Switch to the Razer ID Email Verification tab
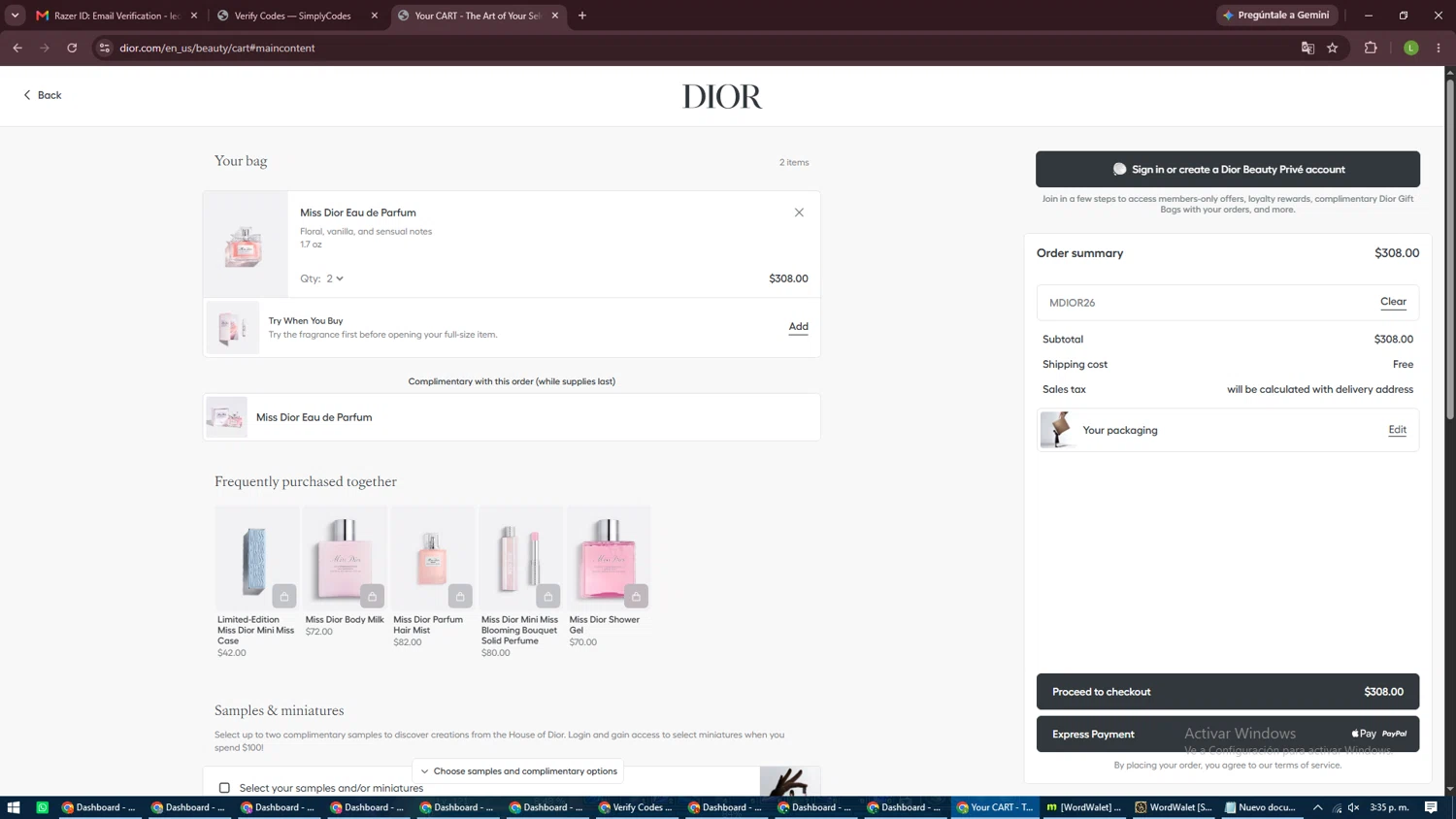This screenshot has height=819, width=1456. [x=116, y=16]
